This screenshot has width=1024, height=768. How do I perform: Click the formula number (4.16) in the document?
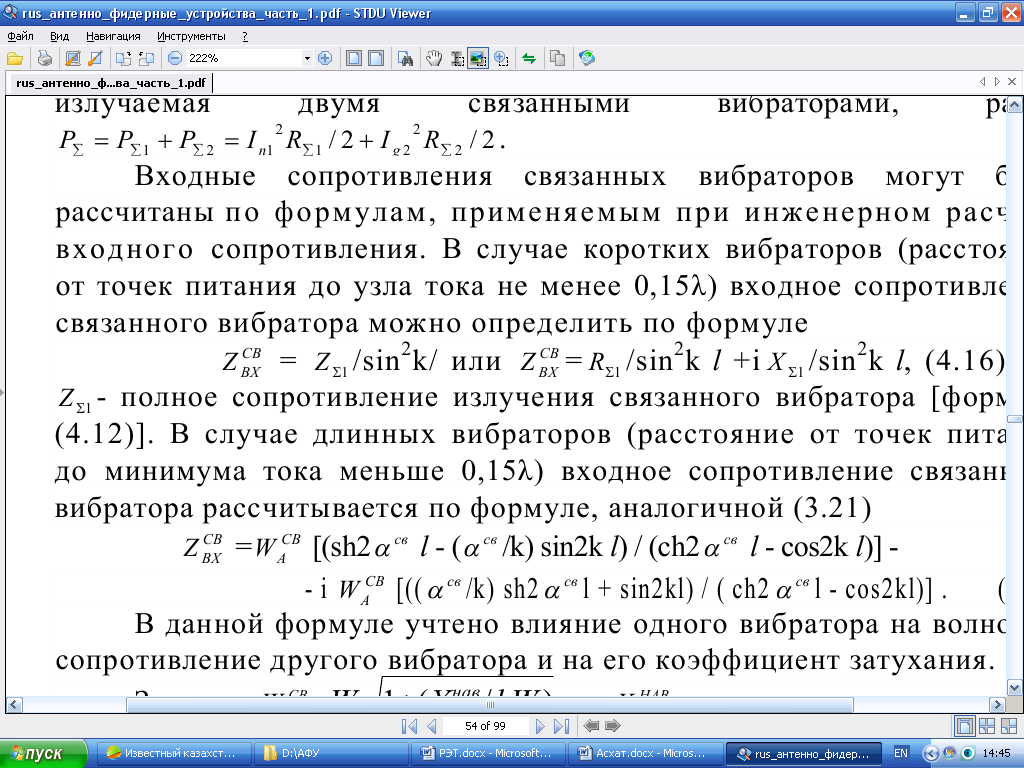coord(965,361)
